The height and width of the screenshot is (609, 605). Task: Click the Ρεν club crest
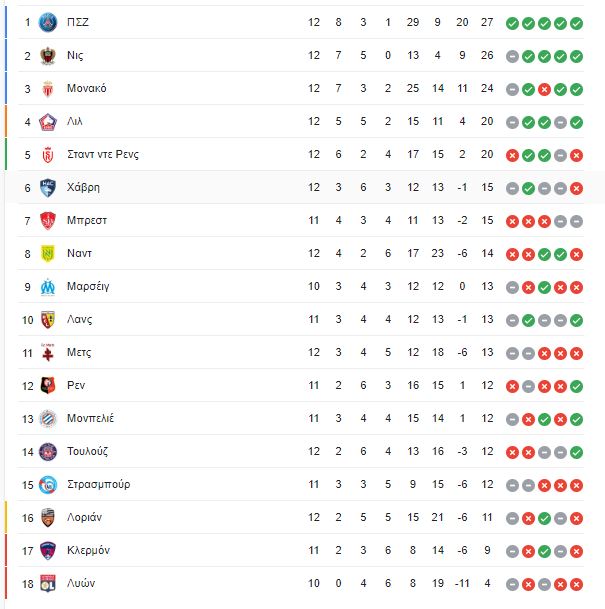coord(48,386)
